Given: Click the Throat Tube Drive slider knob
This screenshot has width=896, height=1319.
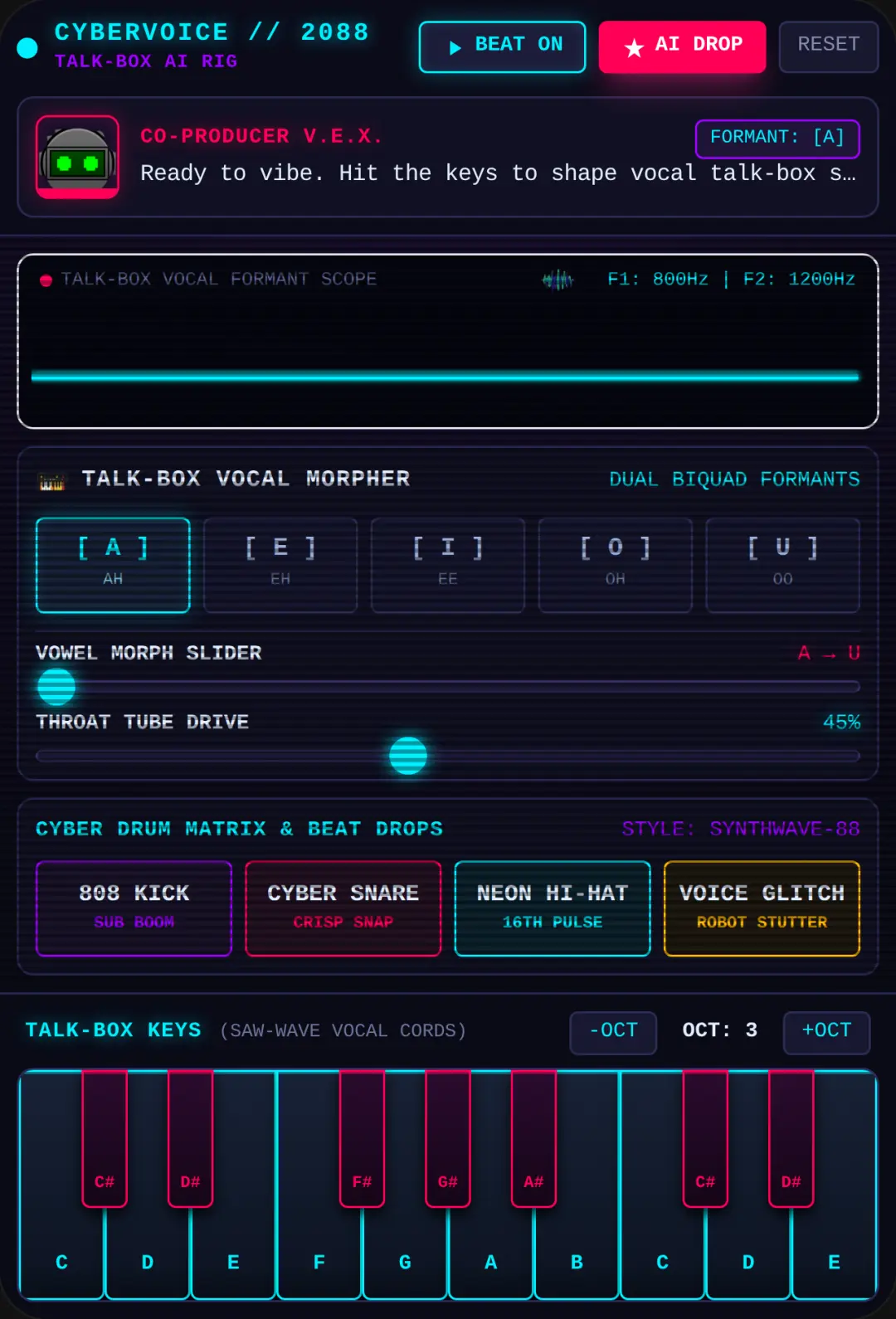Looking at the screenshot, I should (408, 756).
